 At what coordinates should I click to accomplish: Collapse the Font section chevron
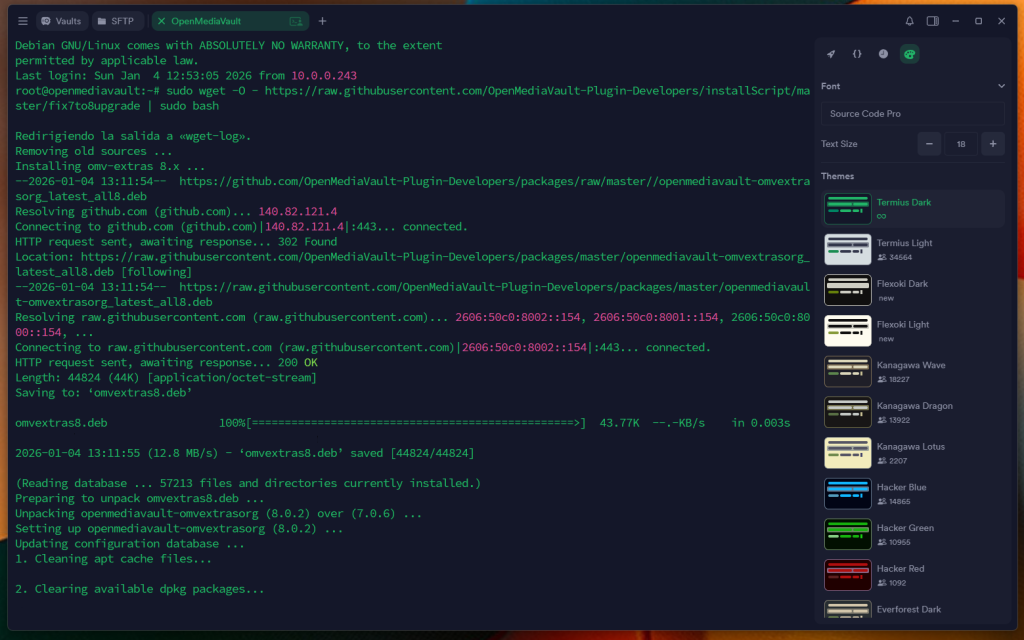coord(1000,87)
